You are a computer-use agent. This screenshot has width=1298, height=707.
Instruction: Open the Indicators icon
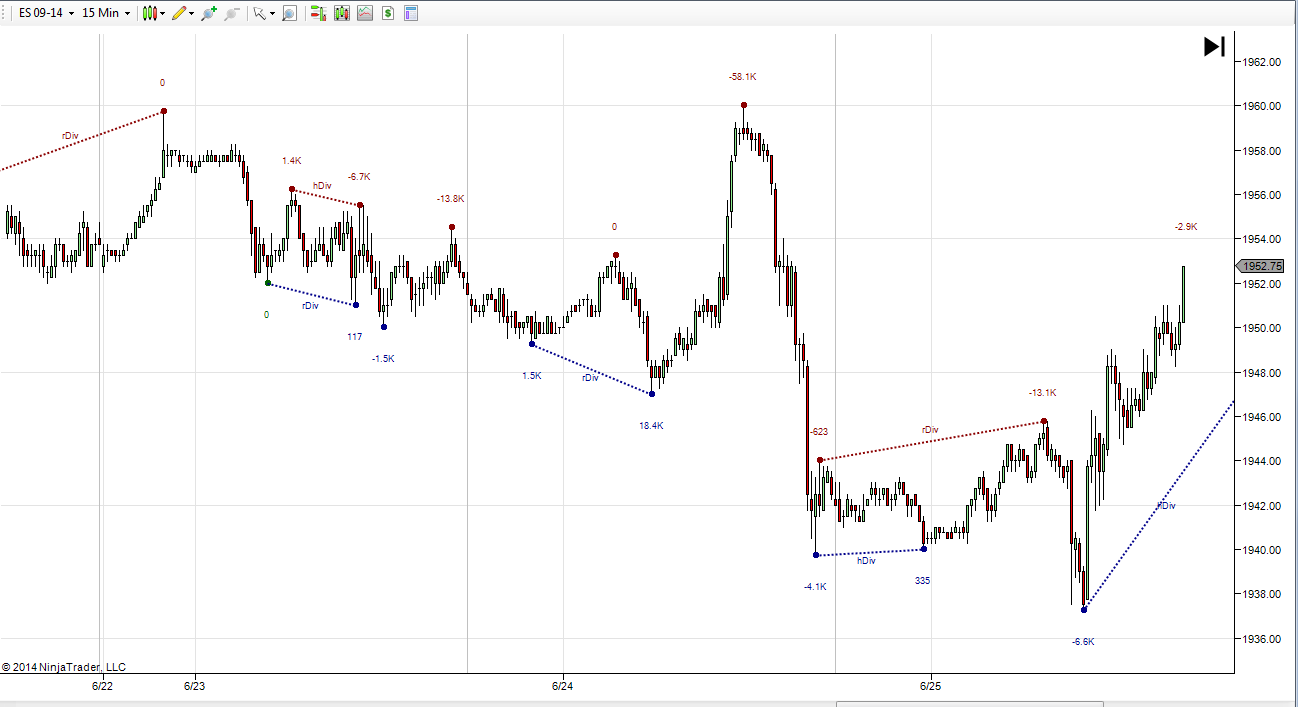click(x=365, y=13)
